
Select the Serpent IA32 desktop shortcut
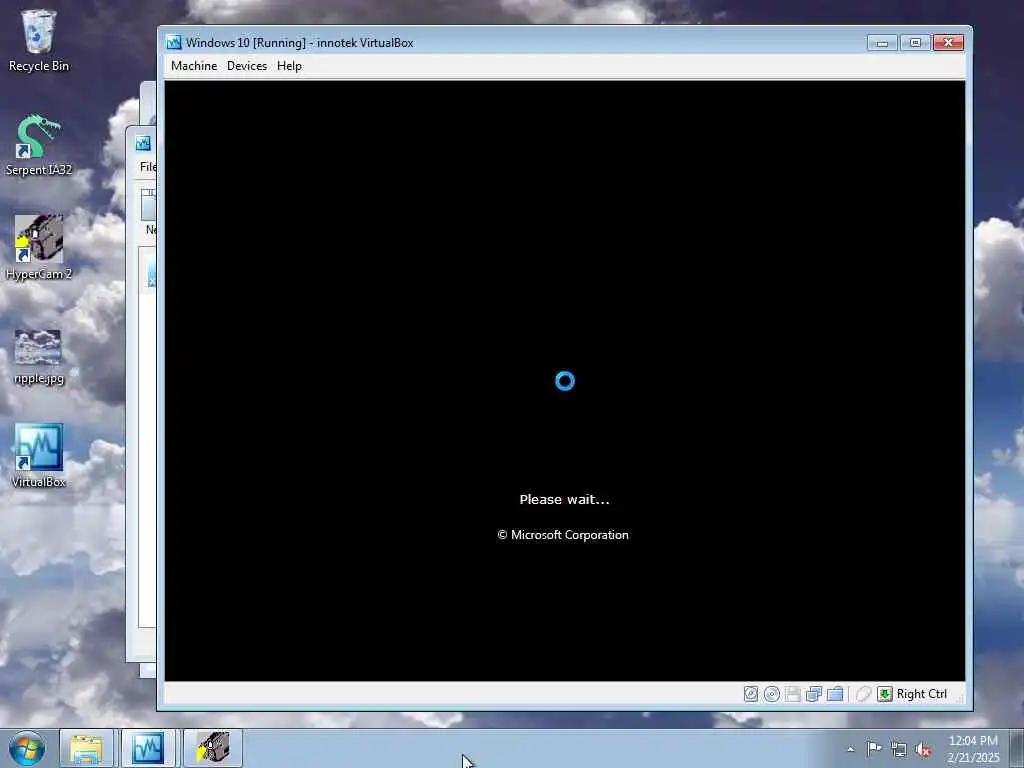coord(39,145)
